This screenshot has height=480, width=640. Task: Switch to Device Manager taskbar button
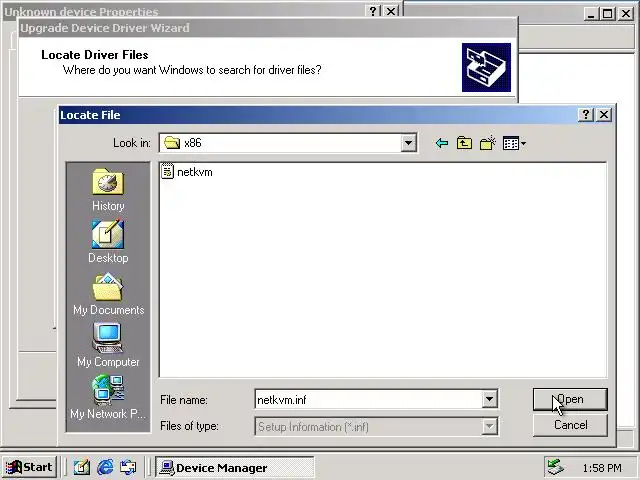pos(235,467)
